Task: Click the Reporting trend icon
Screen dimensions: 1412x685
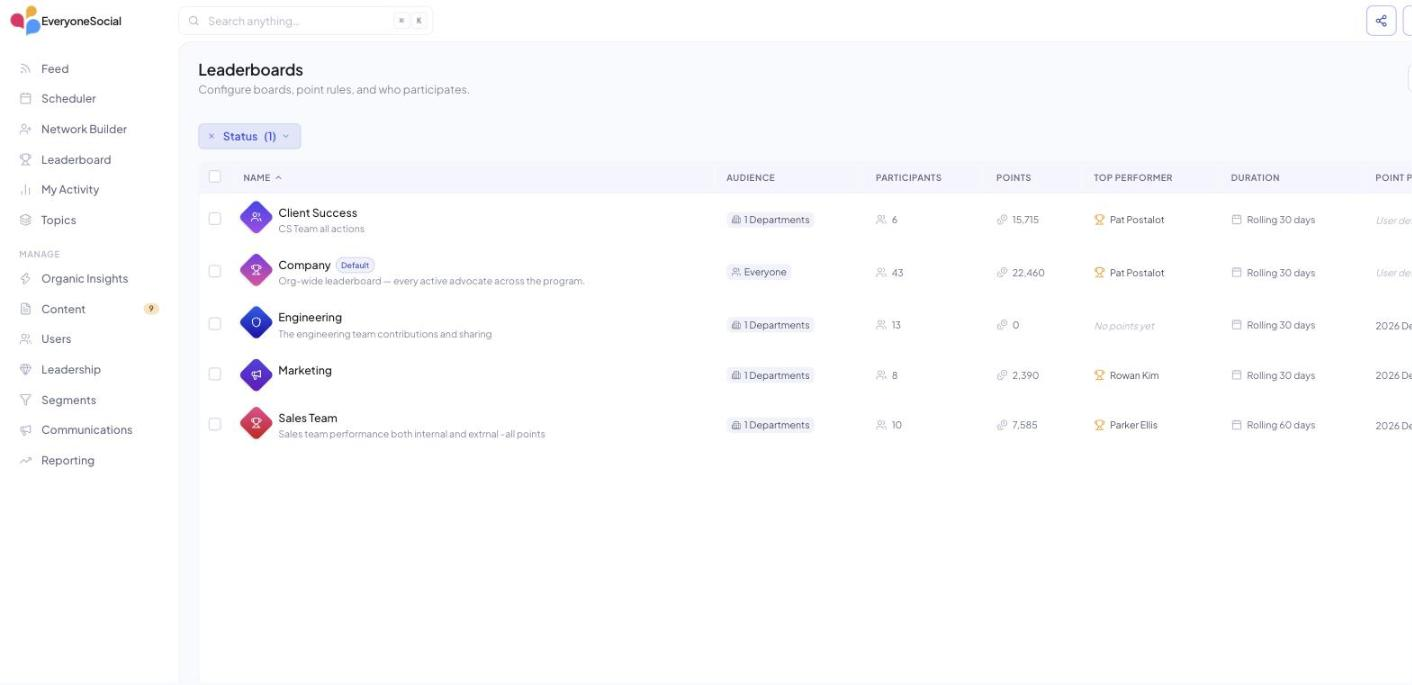Action: [26, 461]
